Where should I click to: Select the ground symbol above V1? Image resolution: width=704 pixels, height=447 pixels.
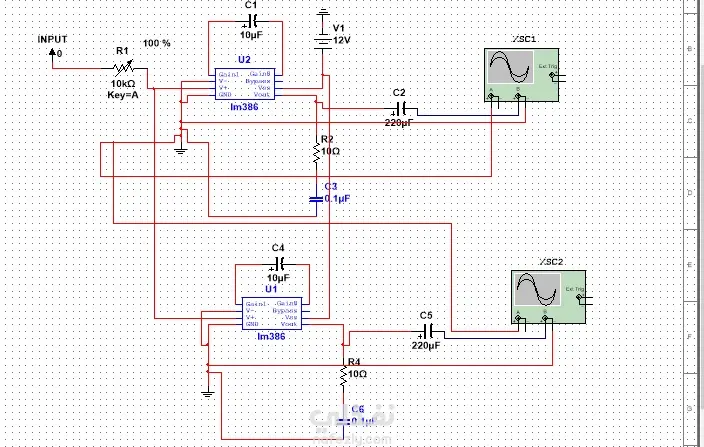coord(323,13)
